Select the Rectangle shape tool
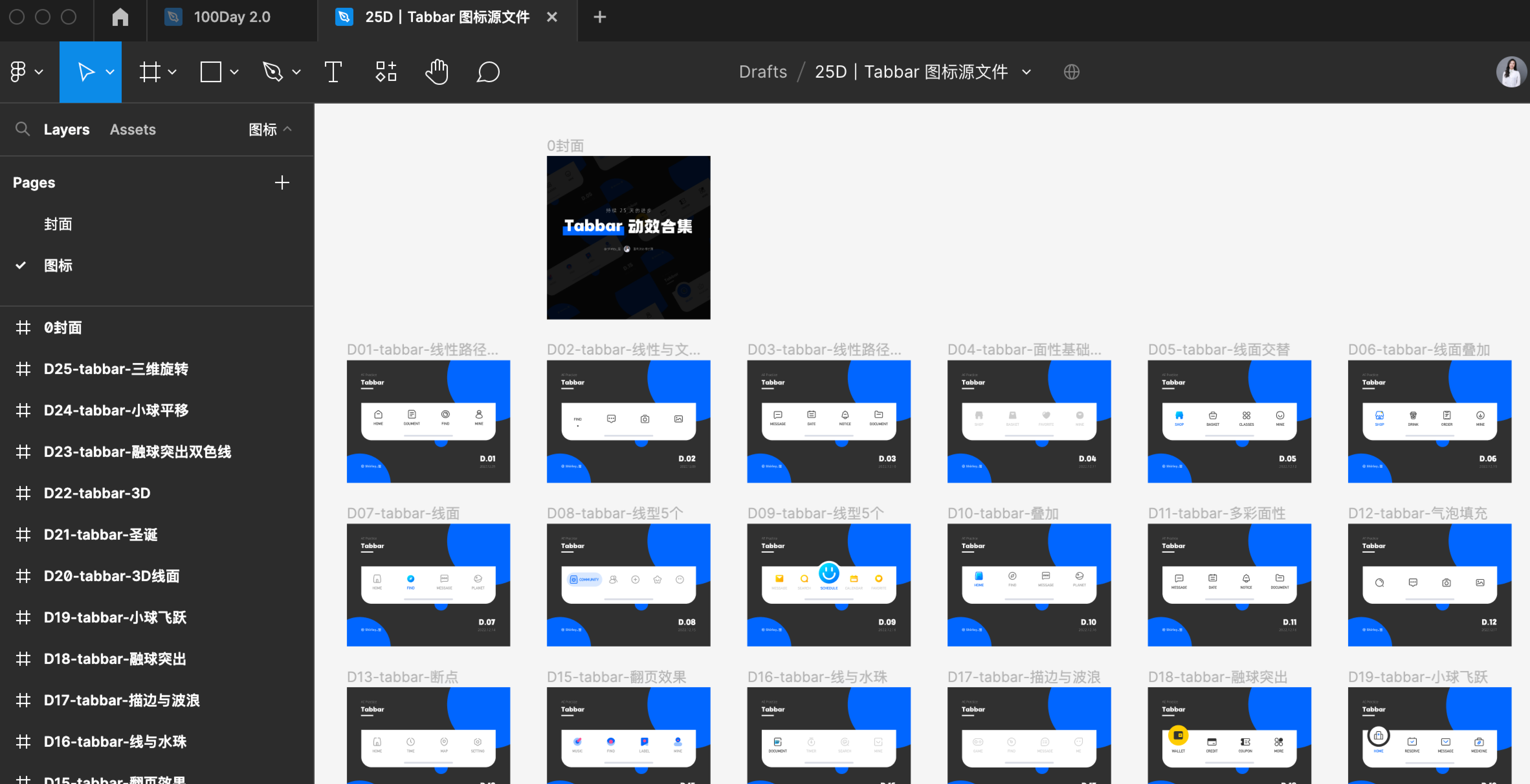The width and height of the screenshot is (1530, 784). point(211,72)
